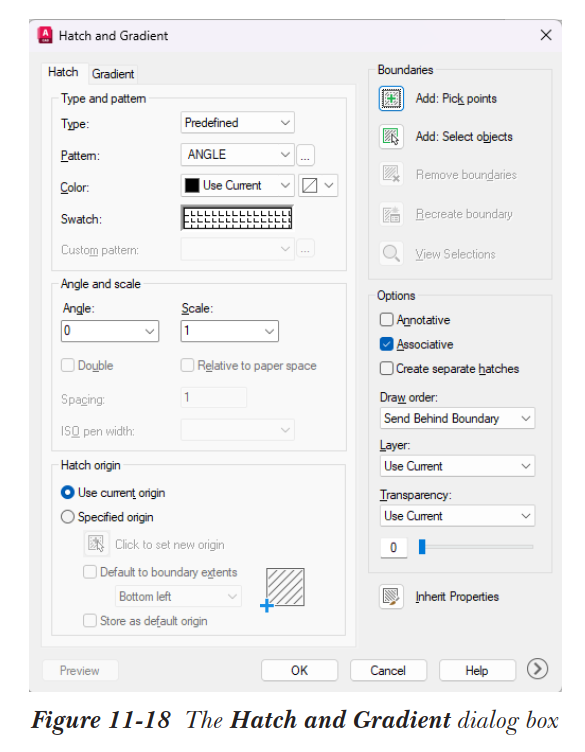Open the Pattern dropdown showing ANGLE
Viewport: 585px width, 752px height.
point(237,155)
